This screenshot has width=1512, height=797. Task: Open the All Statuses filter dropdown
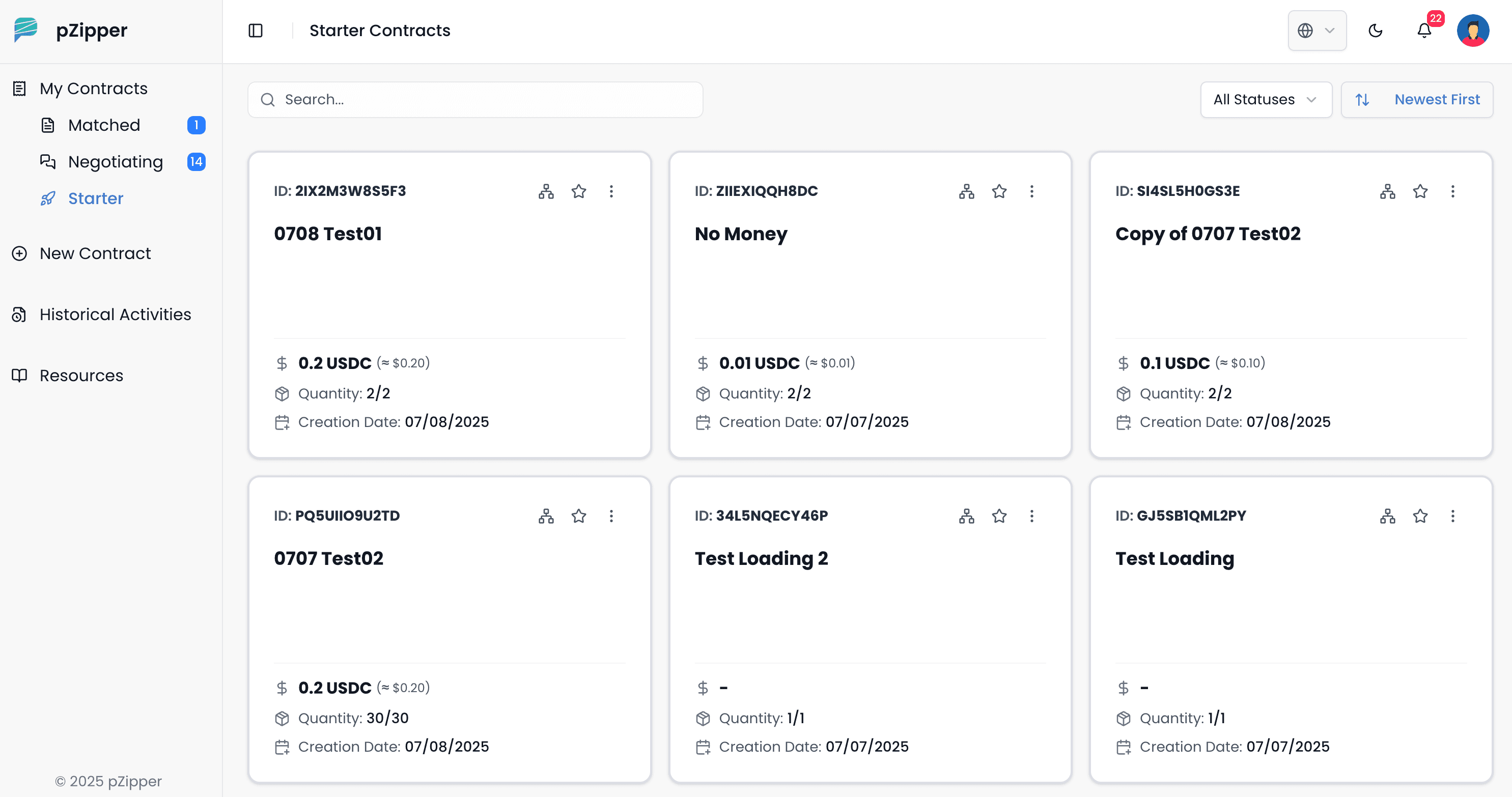(x=1266, y=100)
